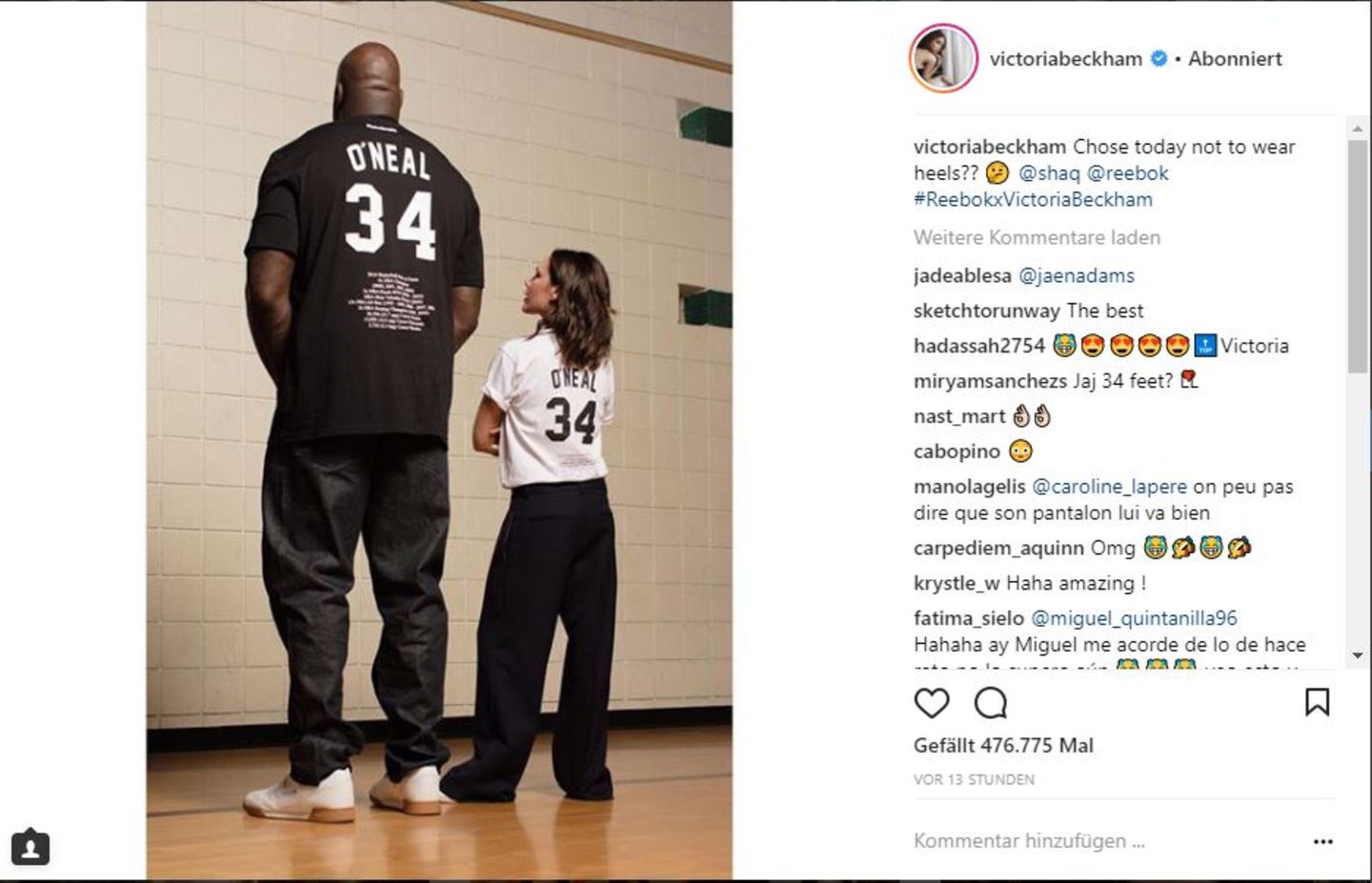The image size is (1372, 883).
Task: Click the tagged people icon on photo
Action: tap(30, 847)
